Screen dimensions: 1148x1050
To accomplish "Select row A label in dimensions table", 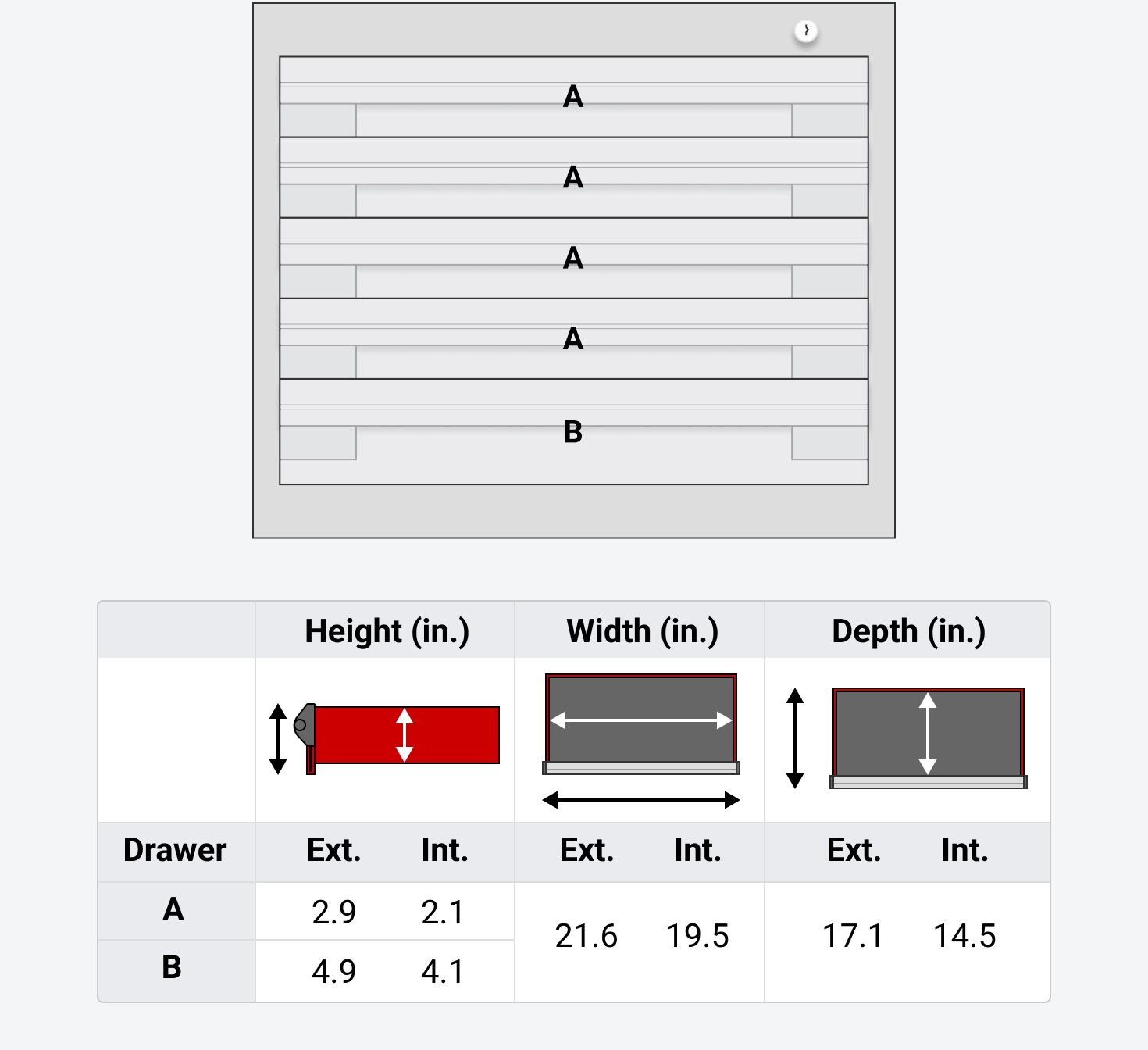I will coord(173,909).
